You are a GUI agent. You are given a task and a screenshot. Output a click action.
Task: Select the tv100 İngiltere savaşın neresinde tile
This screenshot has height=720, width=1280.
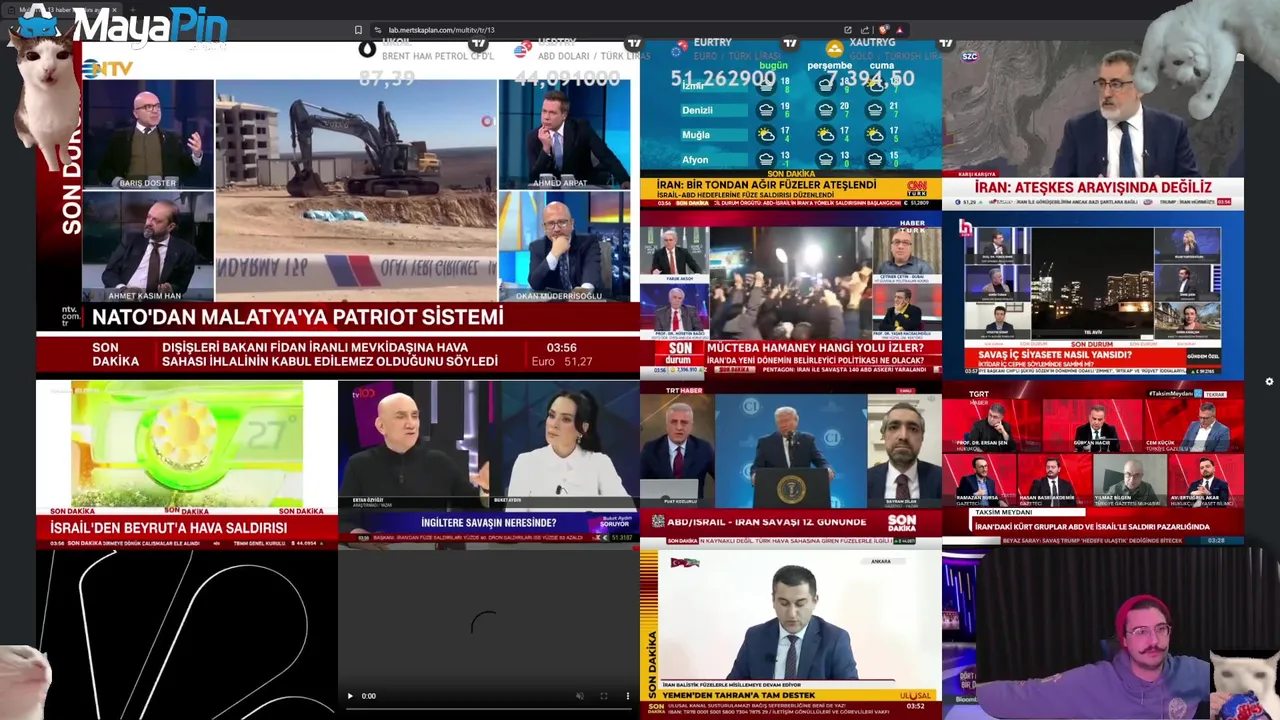coord(488,464)
